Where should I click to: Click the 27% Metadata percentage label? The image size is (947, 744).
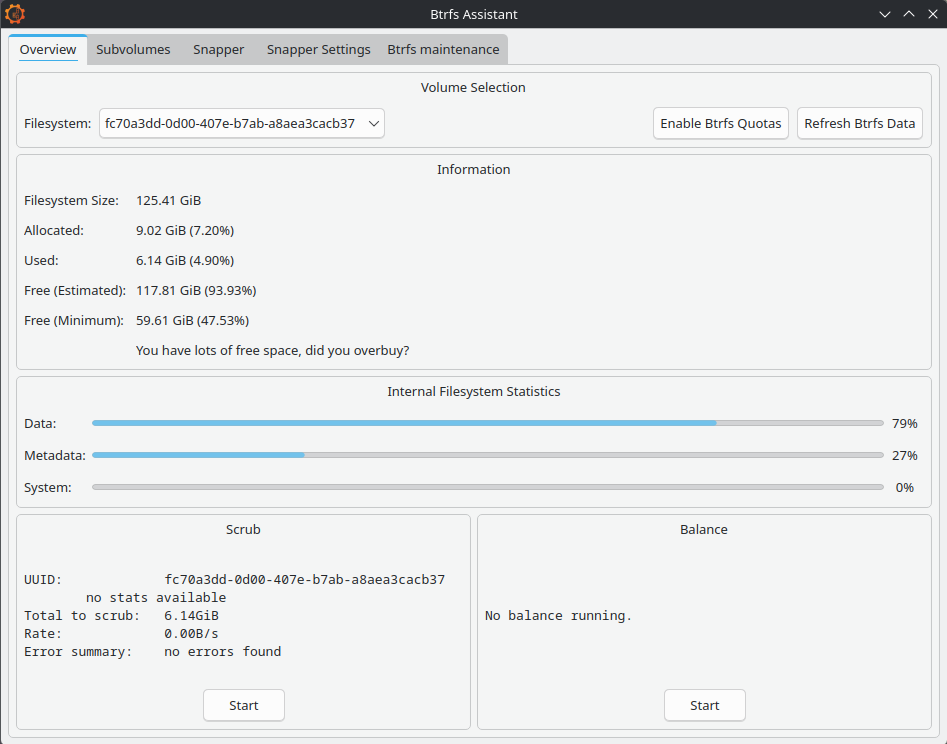pyautogui.click(x=904, y=455)
